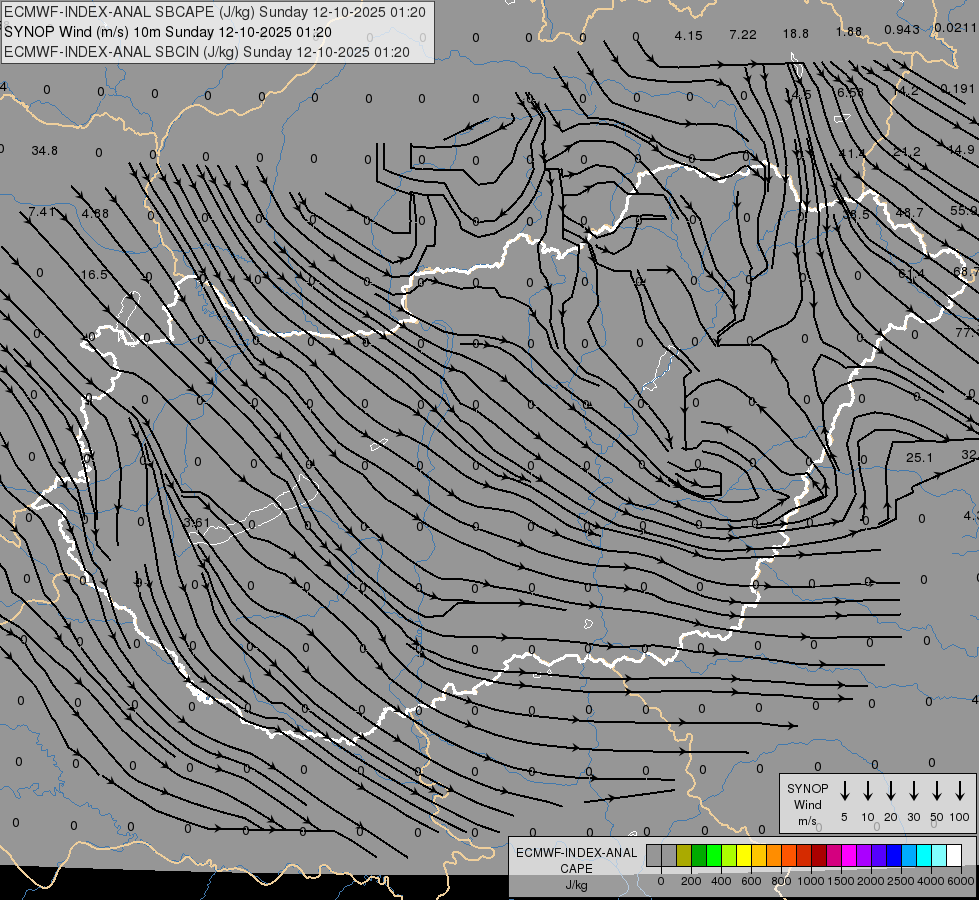Click the CAPE value 18.8 on map
Screen dimensions: 979x900
[x=795, y=33]
